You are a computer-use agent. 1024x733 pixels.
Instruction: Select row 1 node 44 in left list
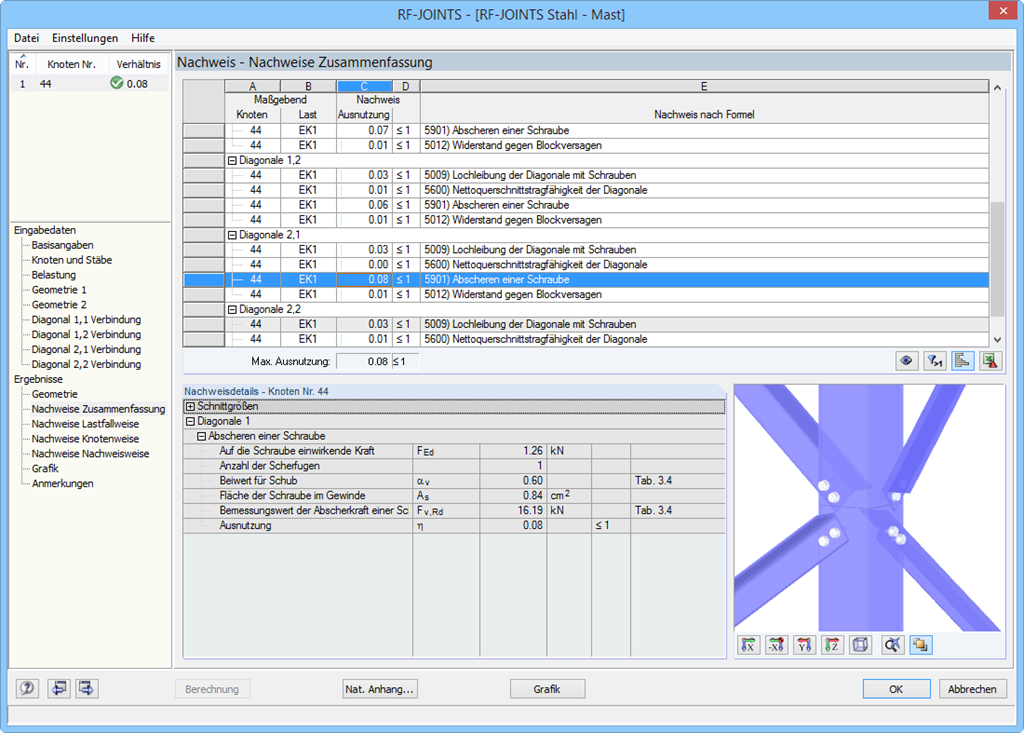coord(89,84)
